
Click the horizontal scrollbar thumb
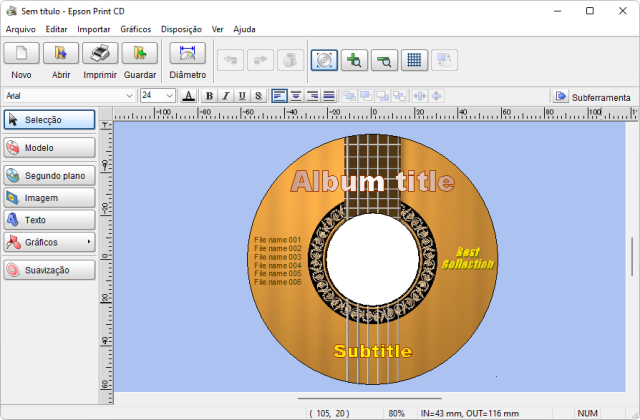point(369,398)
